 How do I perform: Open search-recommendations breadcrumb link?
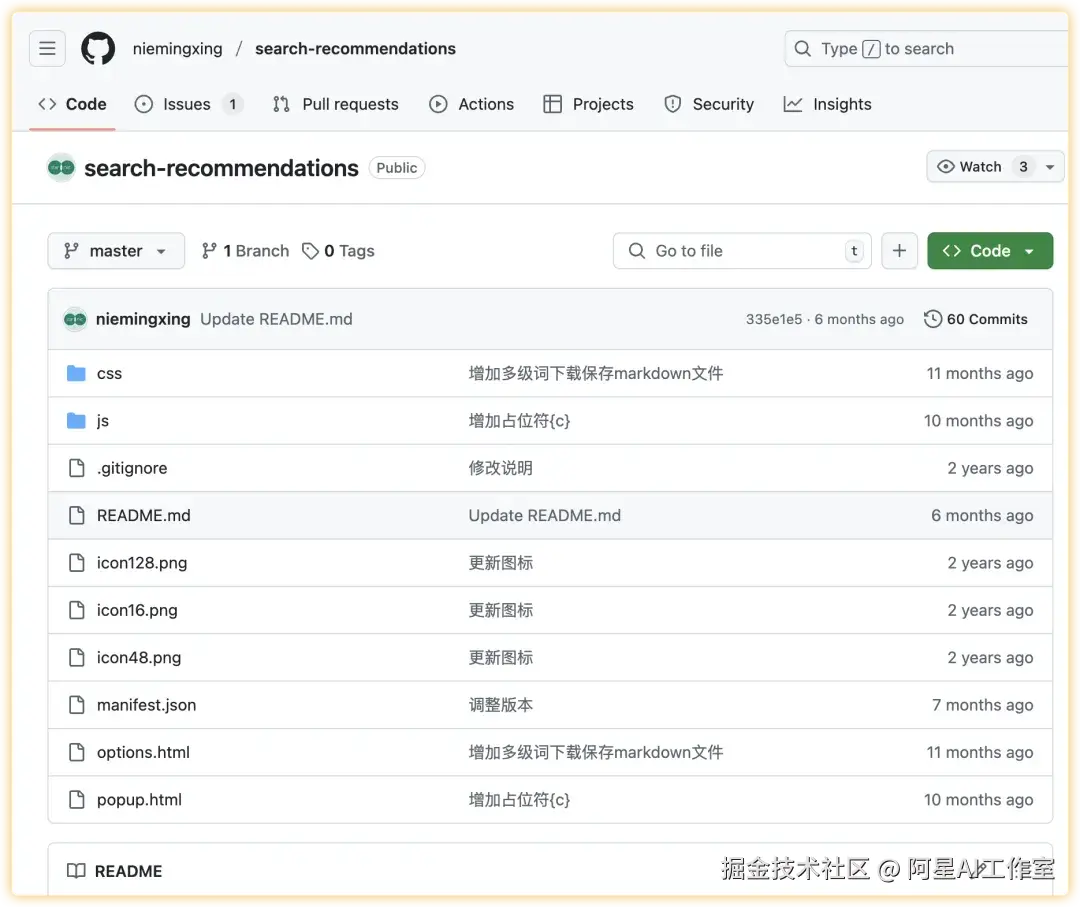[x=355, y=49]
